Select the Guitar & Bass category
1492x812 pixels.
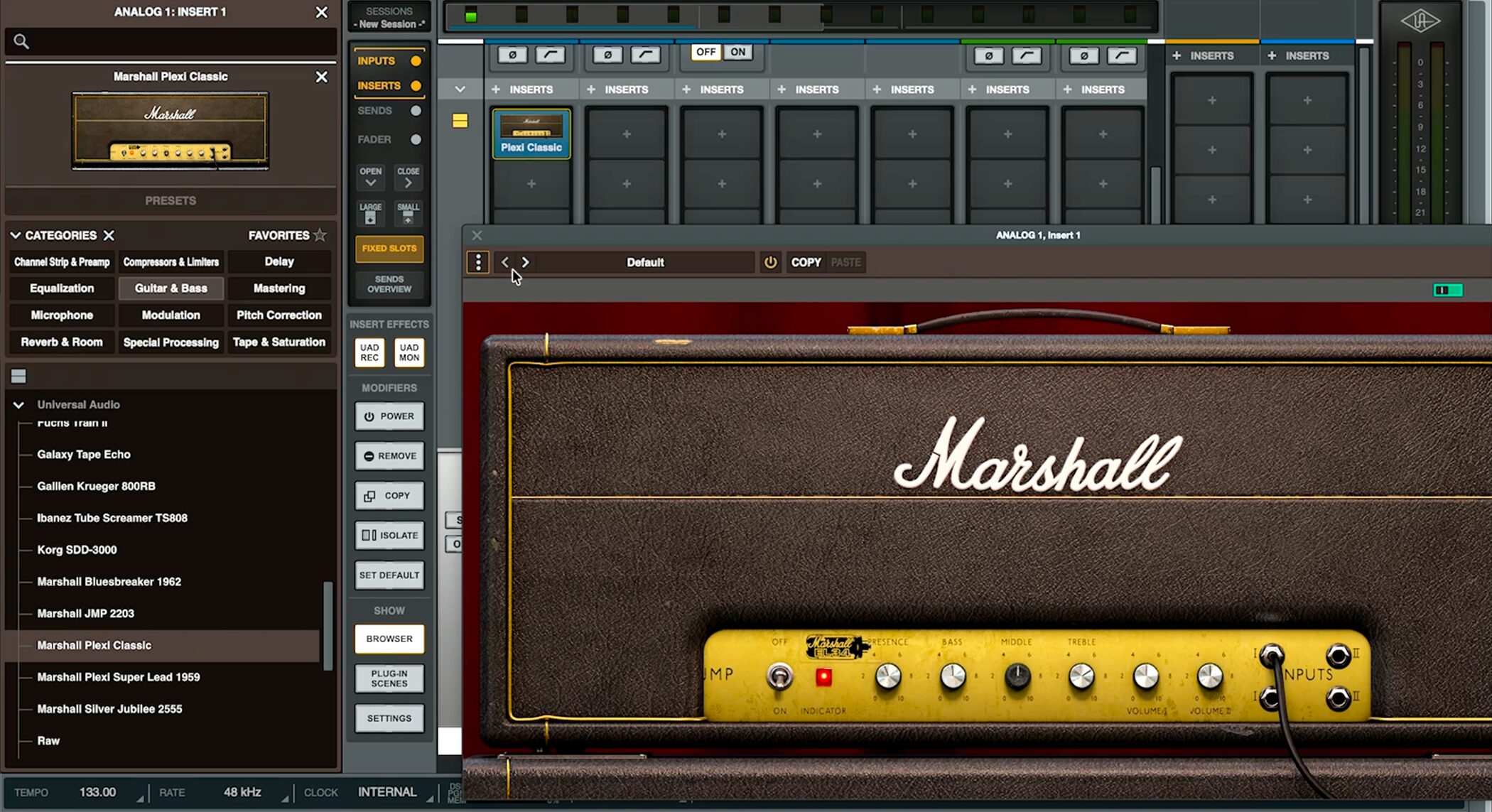pos(171,288)
